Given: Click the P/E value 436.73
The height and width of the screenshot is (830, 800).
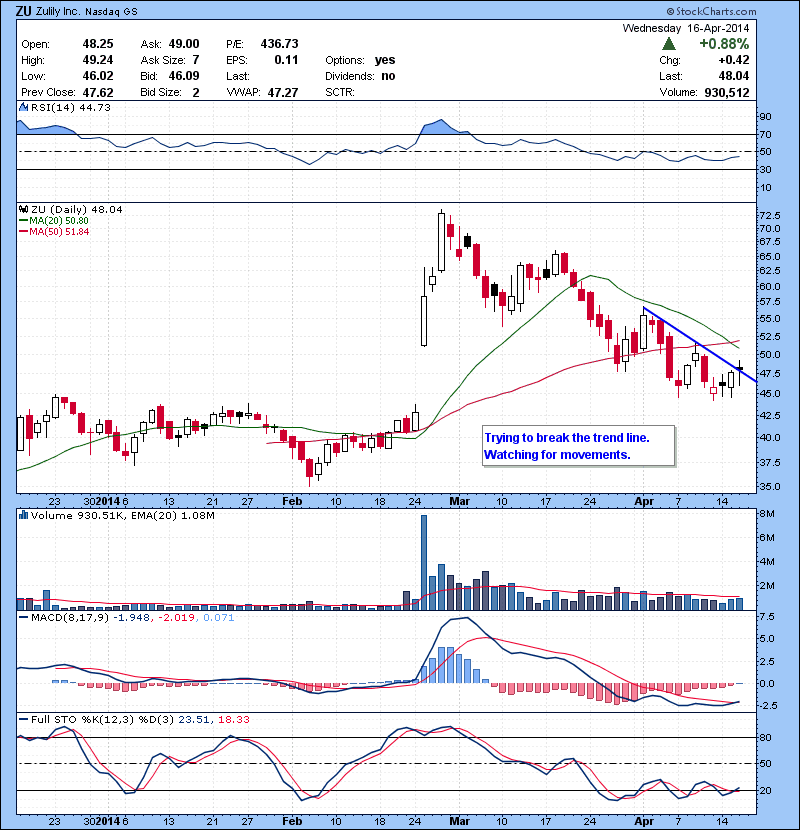Looking at the screenshot, I should [x=280, y=44].
